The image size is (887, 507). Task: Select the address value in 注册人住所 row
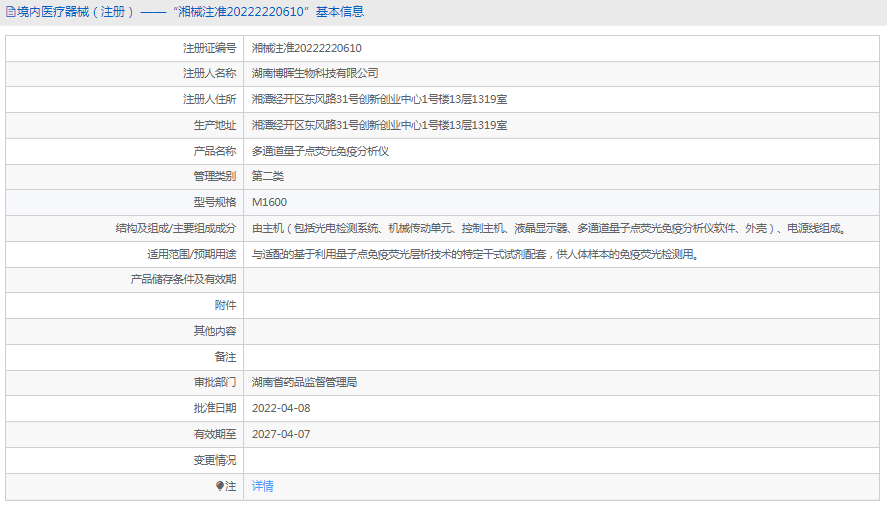tap(380, 100)
